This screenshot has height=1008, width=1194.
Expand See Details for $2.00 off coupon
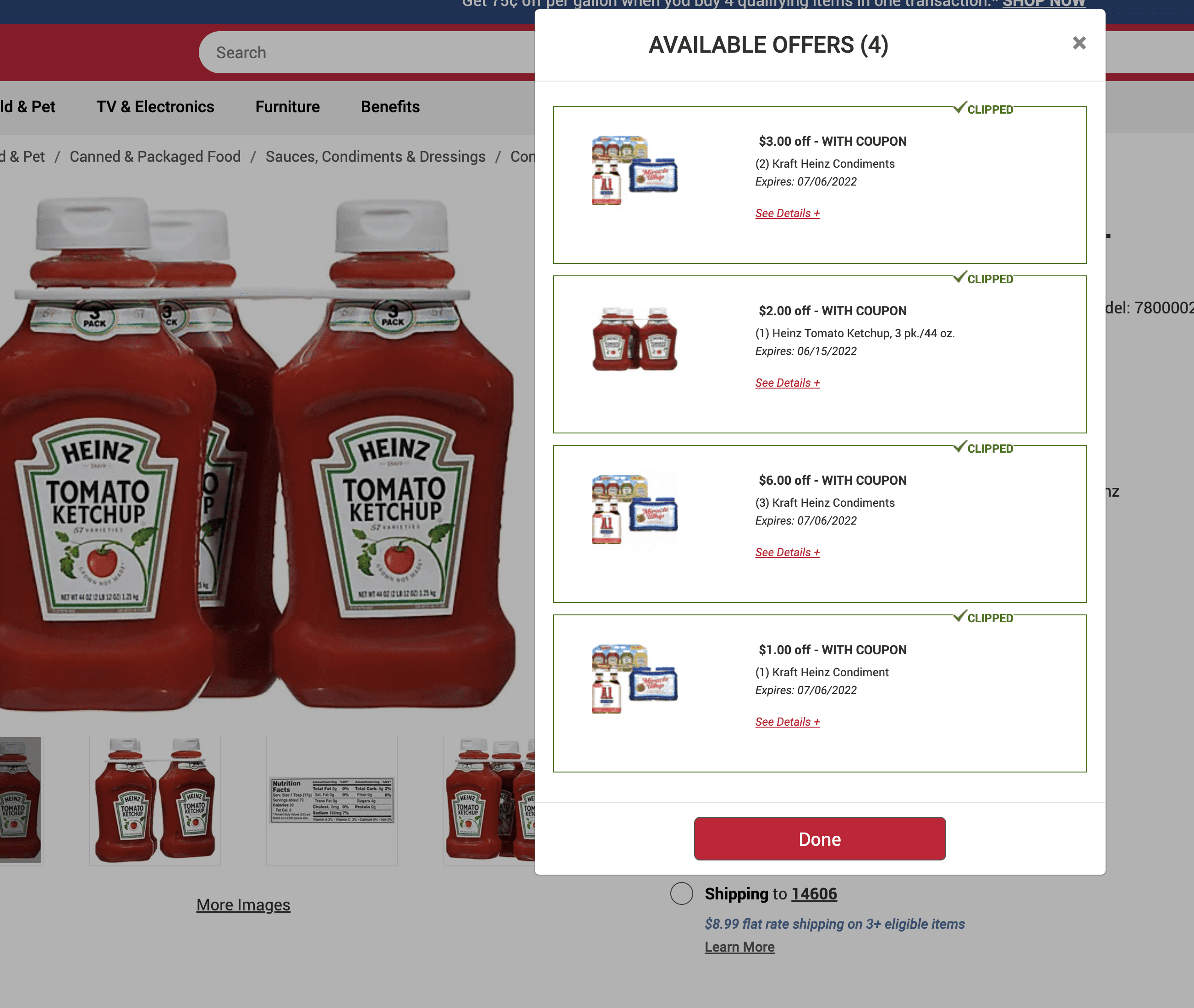tap(787, 383)
